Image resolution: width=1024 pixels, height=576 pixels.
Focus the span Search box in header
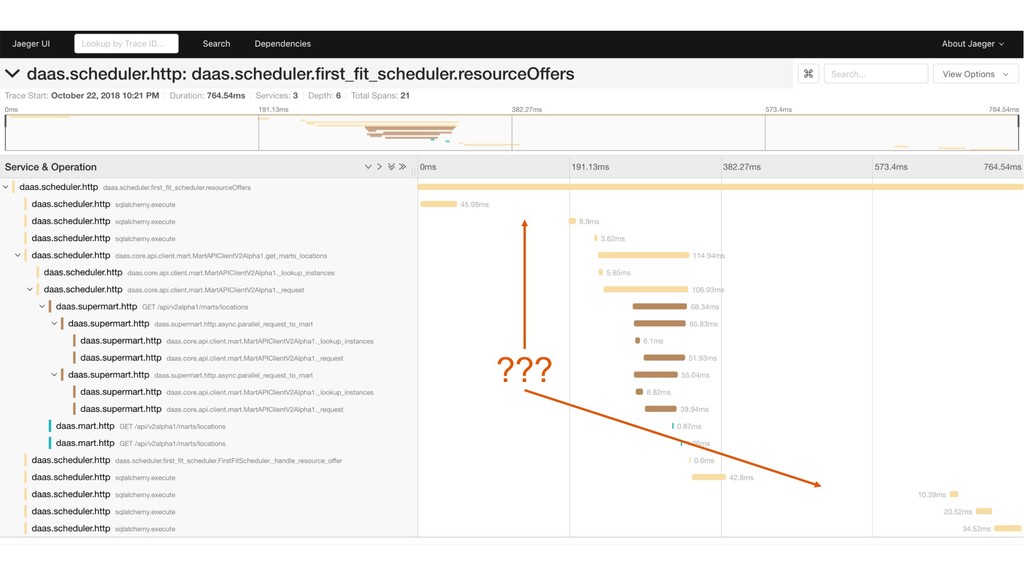pyautogui.click(x=876, y=74)
